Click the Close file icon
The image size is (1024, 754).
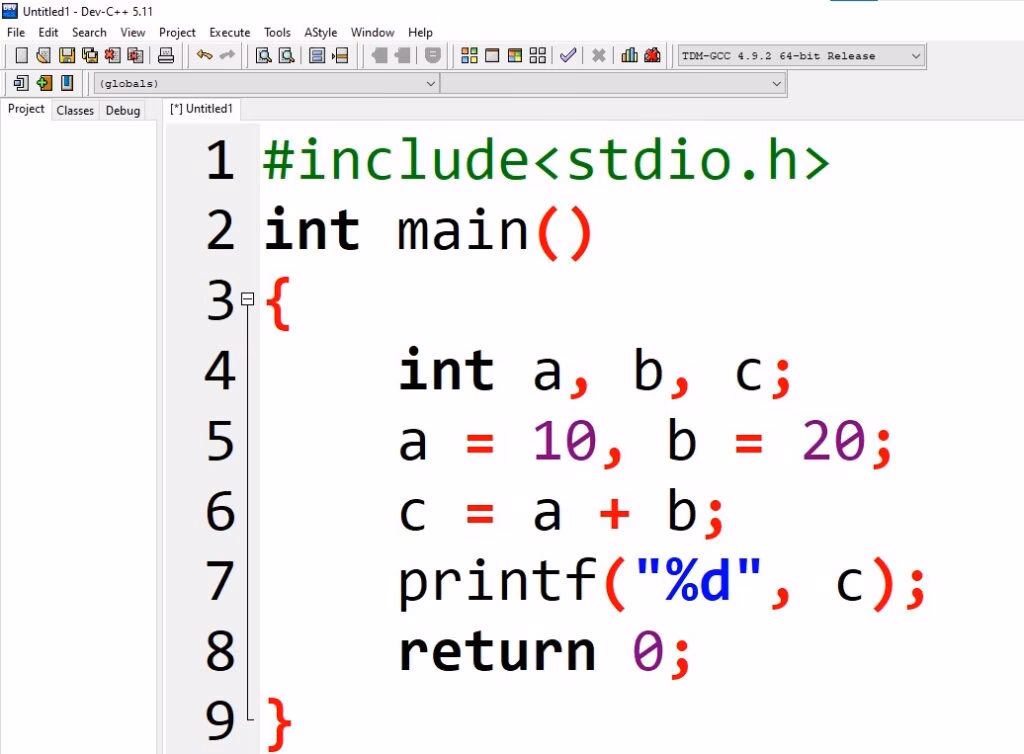point(112,55)
